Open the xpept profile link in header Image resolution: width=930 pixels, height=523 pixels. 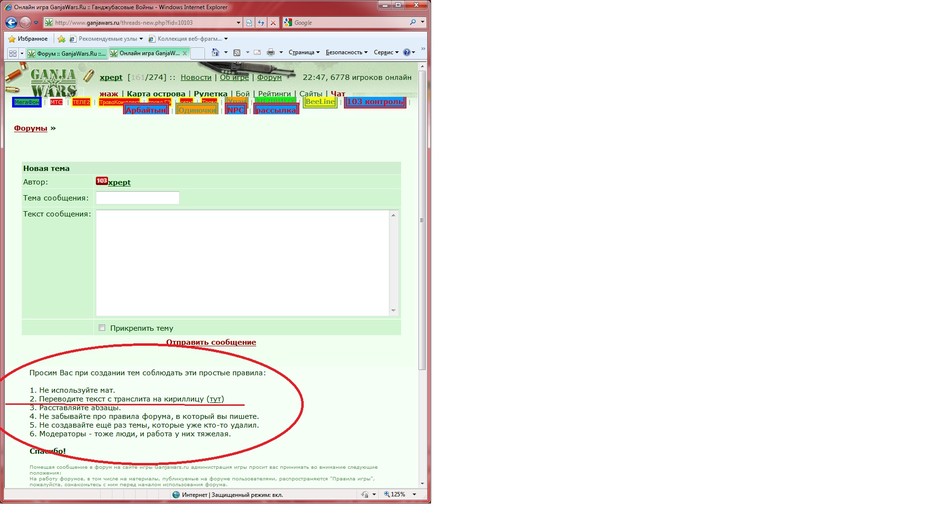point(111,77)
